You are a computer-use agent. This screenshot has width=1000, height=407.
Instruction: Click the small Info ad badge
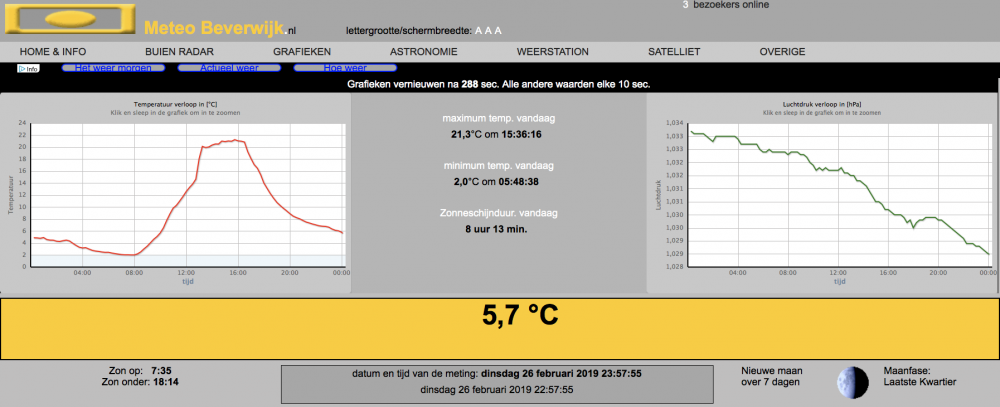coord(28,68)
